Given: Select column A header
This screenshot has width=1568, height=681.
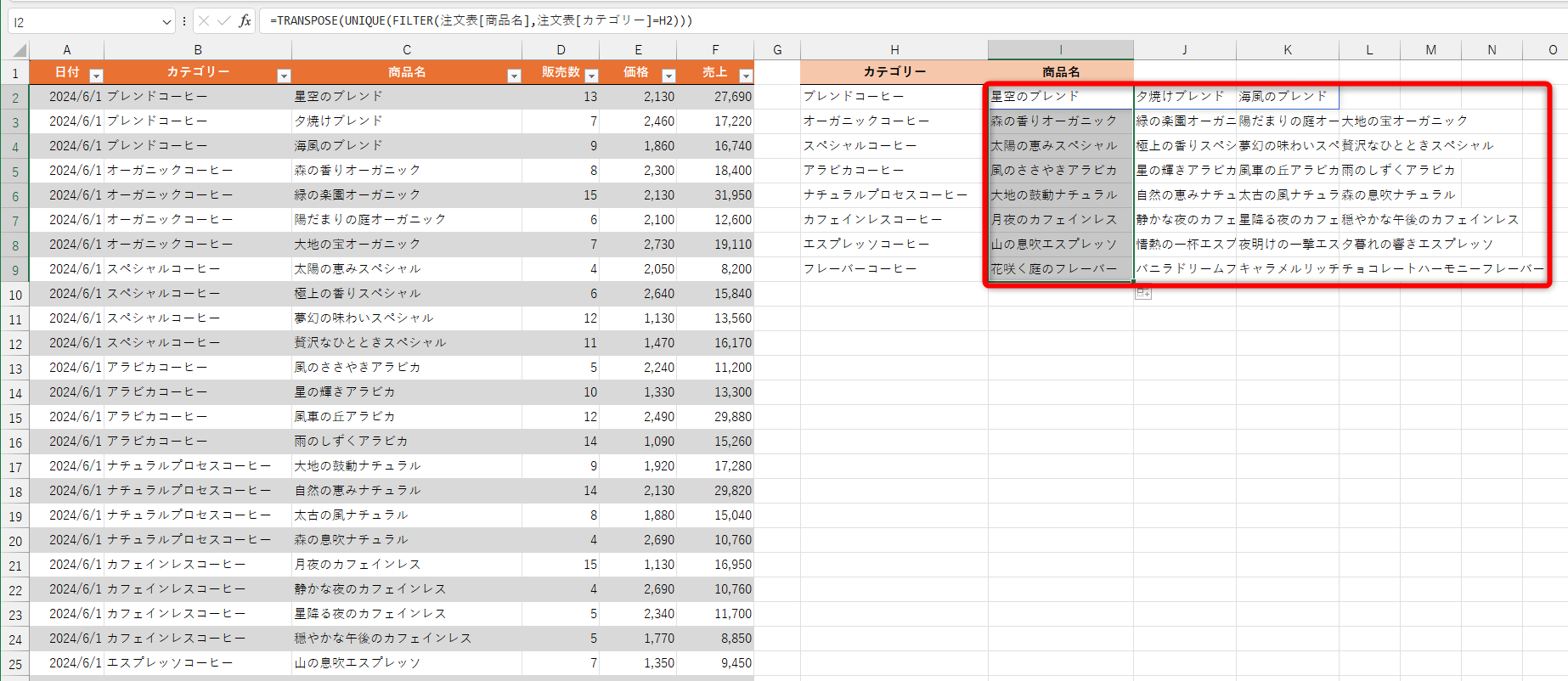Looking at the screenshot, I should click(x=66, y=50).
